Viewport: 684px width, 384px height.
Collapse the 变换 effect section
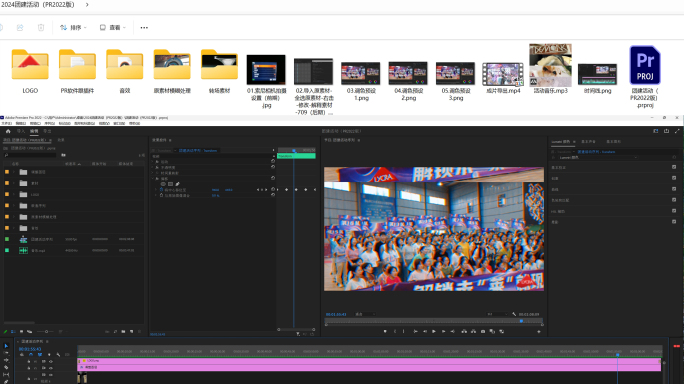coord(153,178)
